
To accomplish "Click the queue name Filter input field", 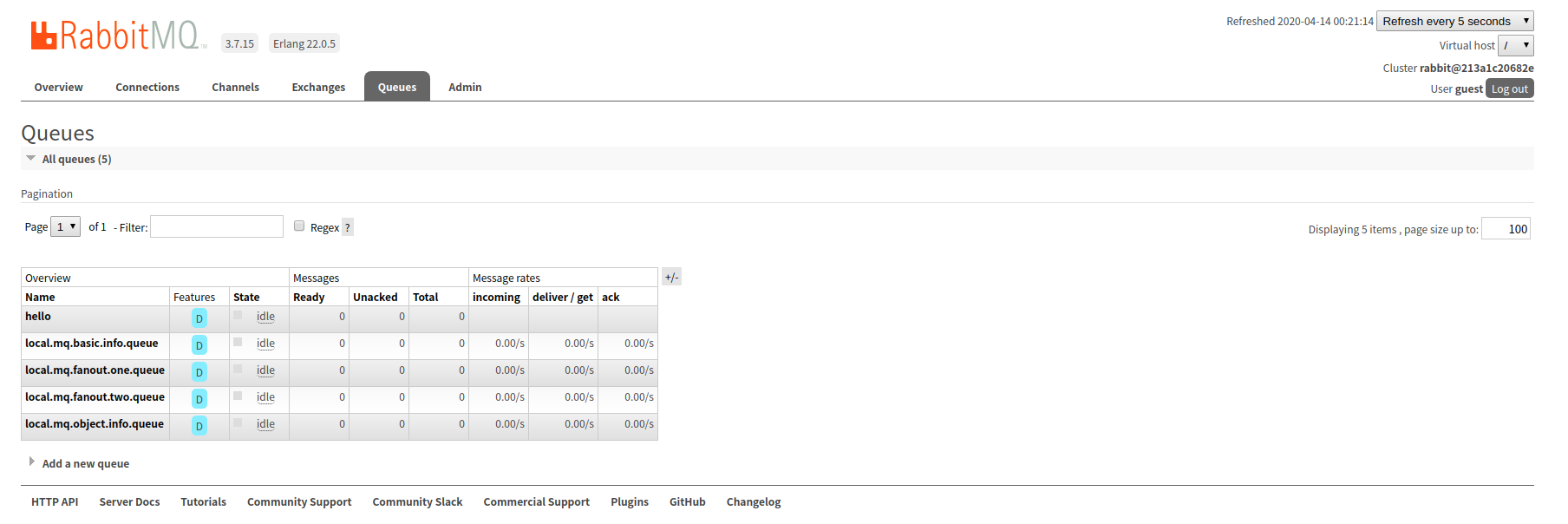I will tap(217, 226).
